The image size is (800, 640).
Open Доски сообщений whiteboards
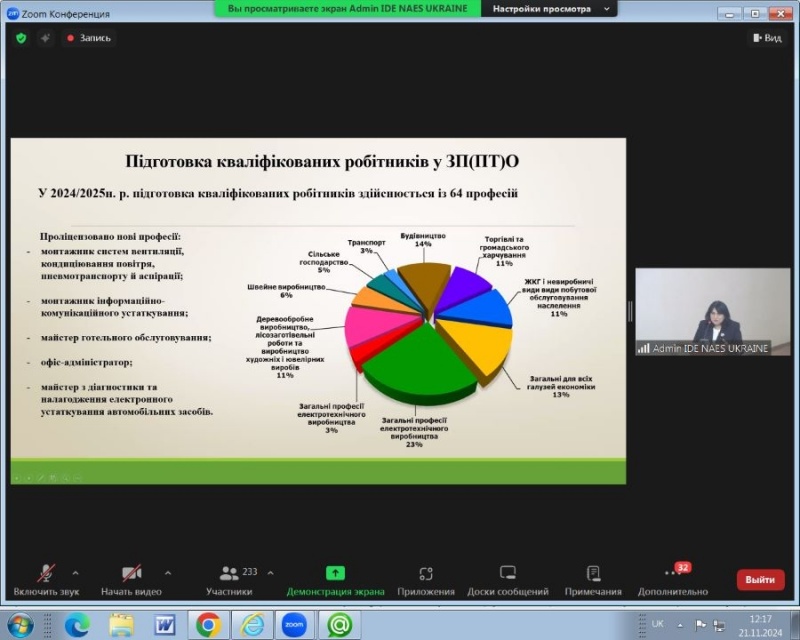[507, 573]
